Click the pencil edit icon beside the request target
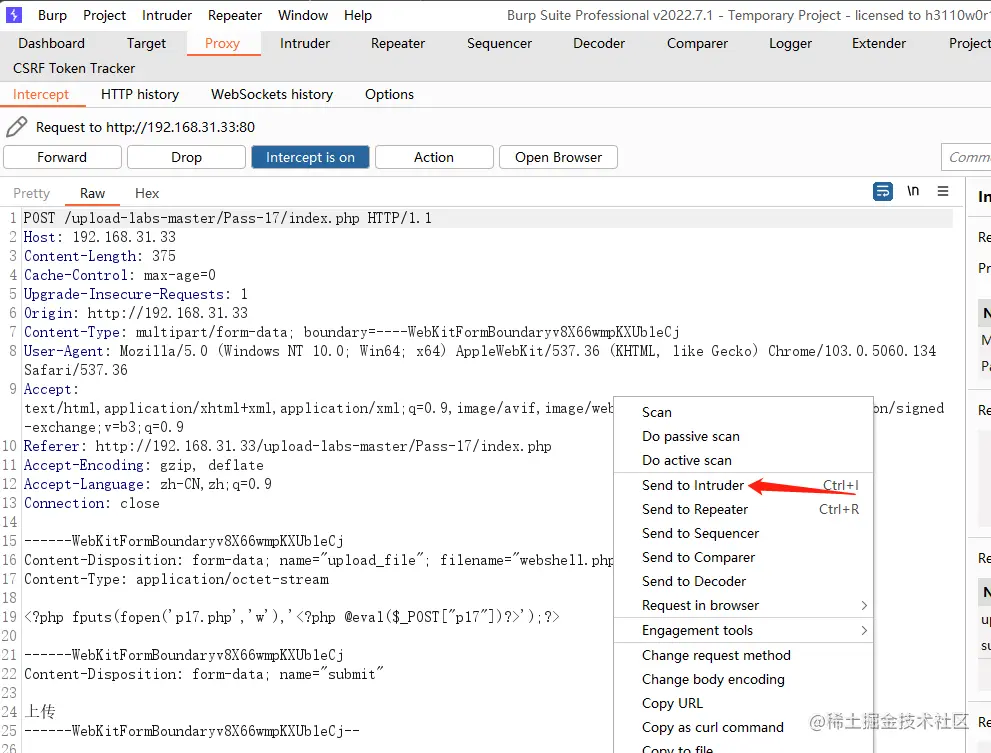 16,127
